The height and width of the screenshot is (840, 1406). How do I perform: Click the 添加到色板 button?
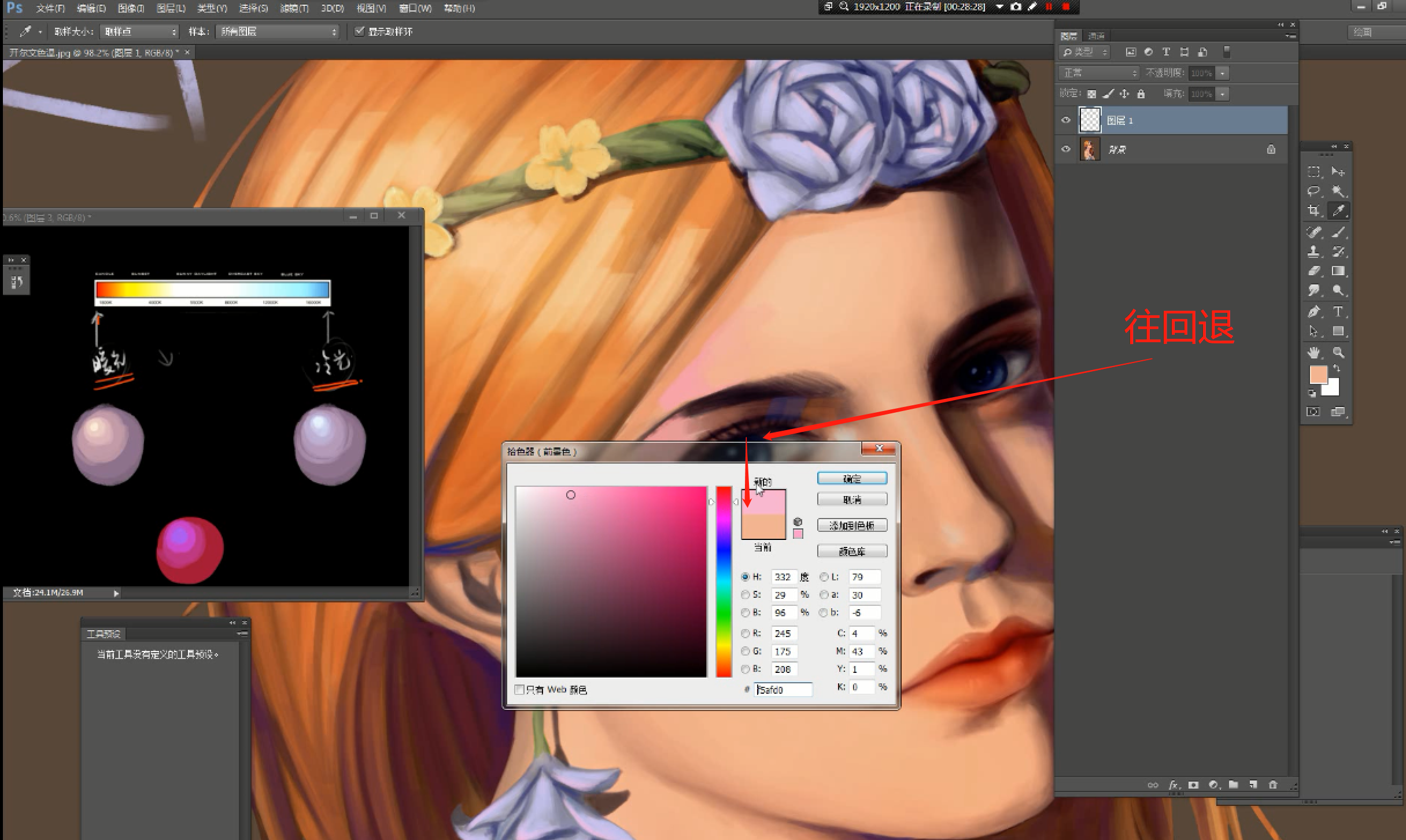[851, 525]
